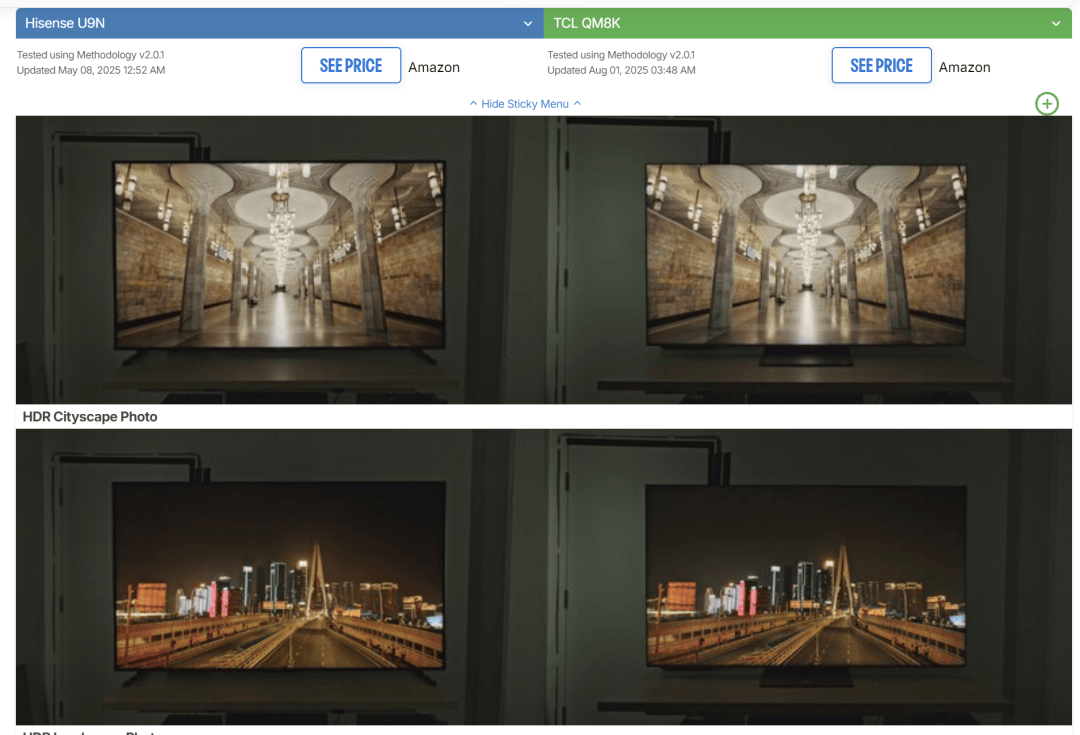This screenshot has width=1080, height=735.
Task: View Hisense U9N subway station HDR photo
Action: pyautogui.click(x=280, y=260)
